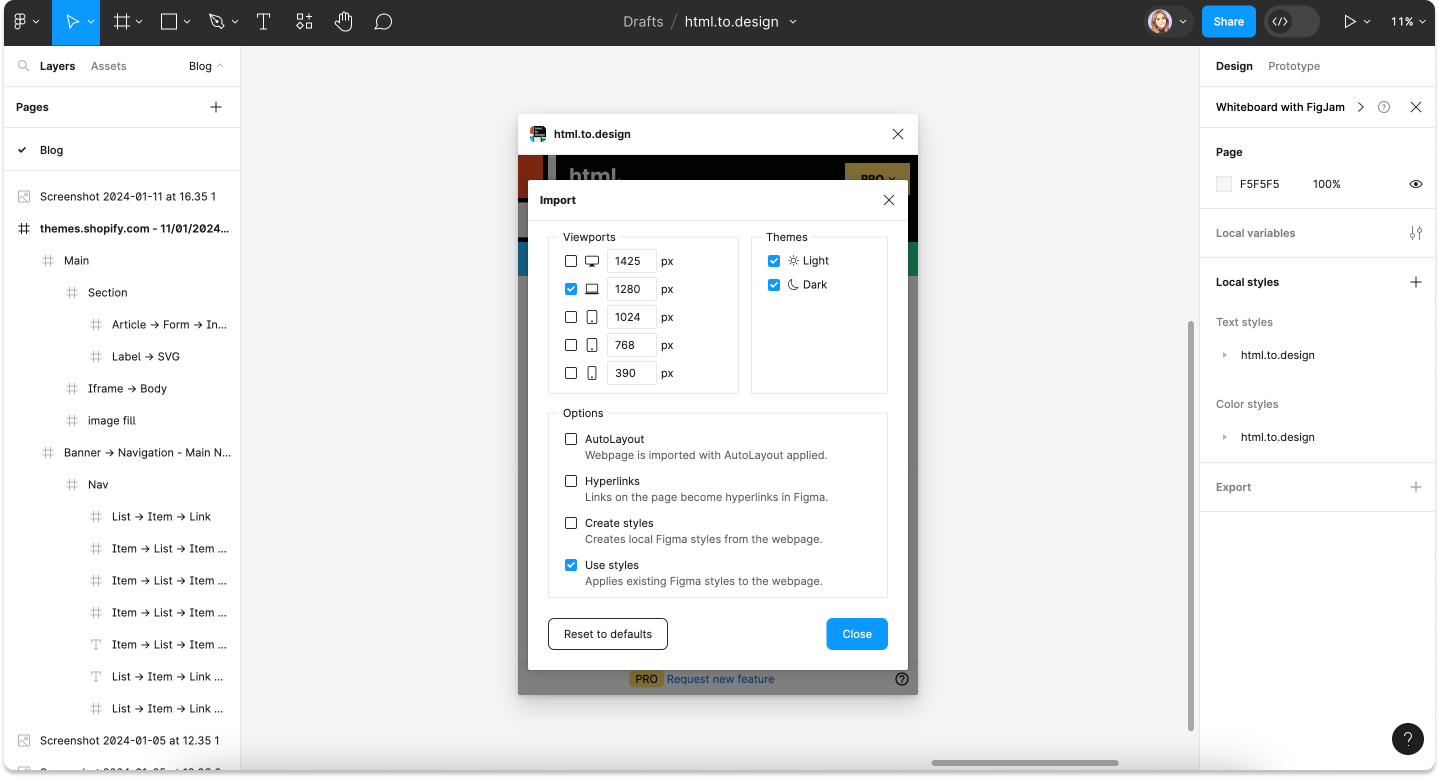Select the Text tool
This screenshot has height=778, width=1439.
pyautogui.click(x=264, y=21)
